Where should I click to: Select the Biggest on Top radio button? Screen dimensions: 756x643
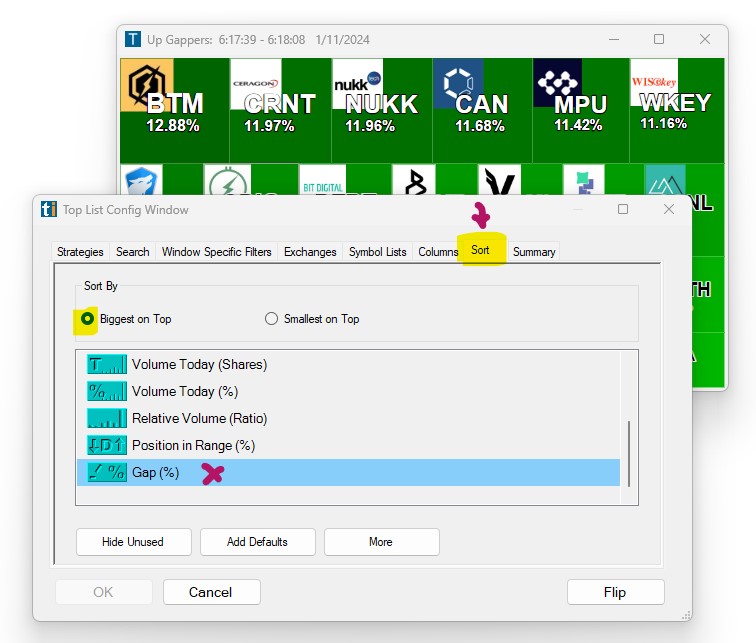88,319
